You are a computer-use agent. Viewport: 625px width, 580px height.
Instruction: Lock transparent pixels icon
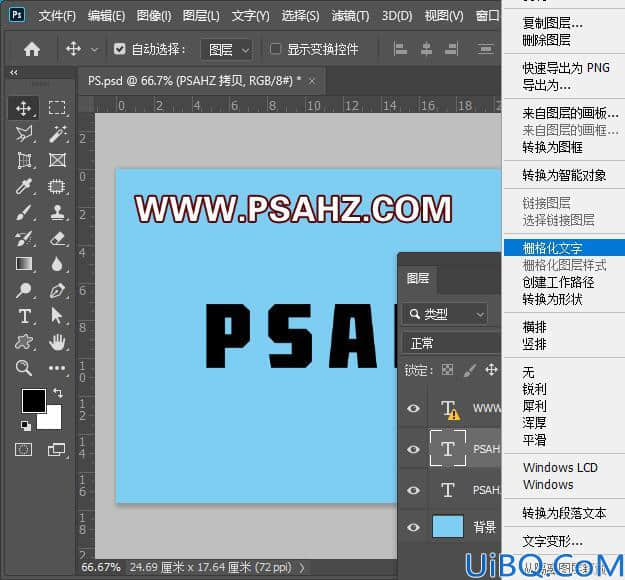pos(447,370)
